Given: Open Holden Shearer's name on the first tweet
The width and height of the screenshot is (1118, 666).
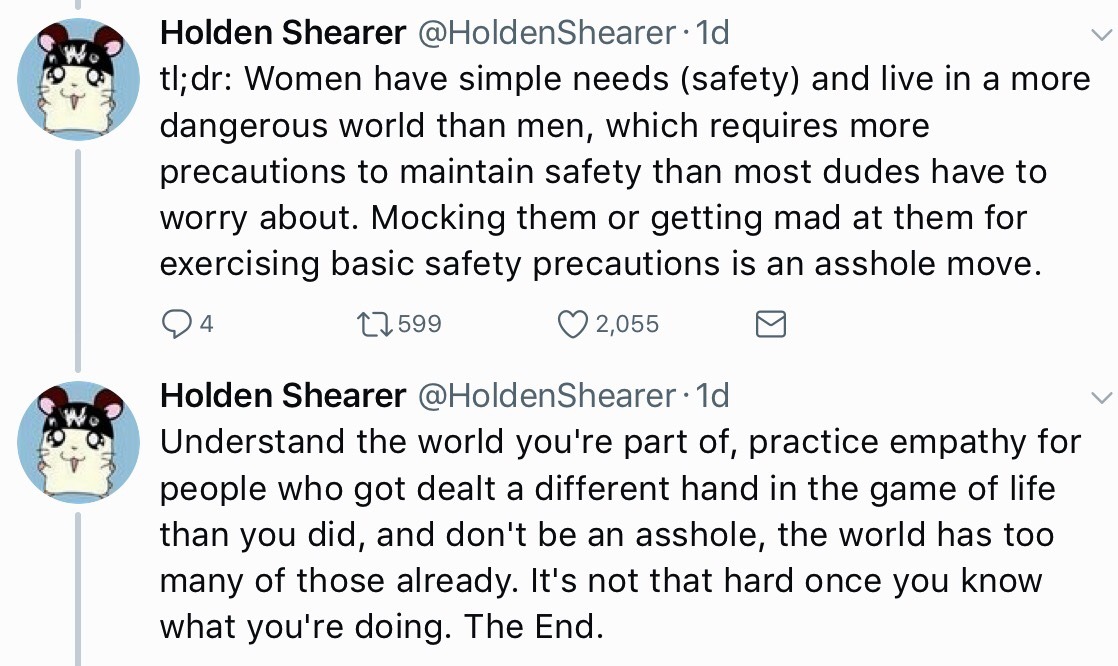Looking at the screenshot, I should [283, 34].
